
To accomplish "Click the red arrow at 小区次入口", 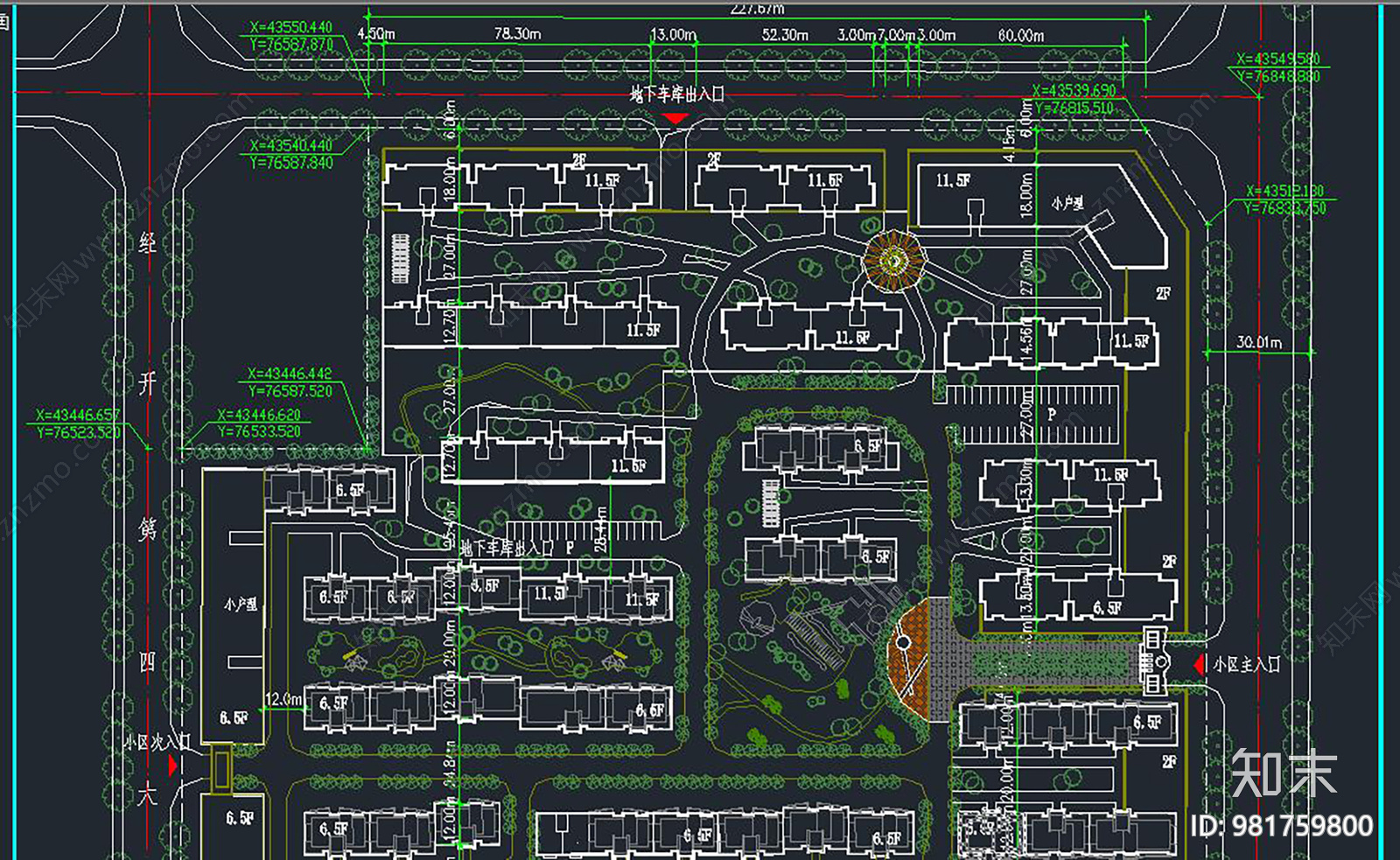I will coord(173,766).
